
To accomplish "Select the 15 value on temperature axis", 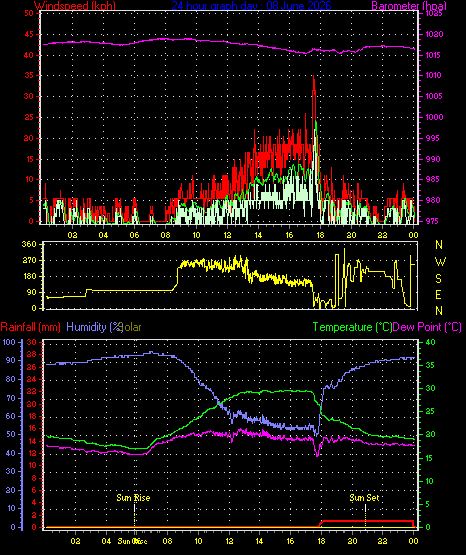I will tap(430, 458).
